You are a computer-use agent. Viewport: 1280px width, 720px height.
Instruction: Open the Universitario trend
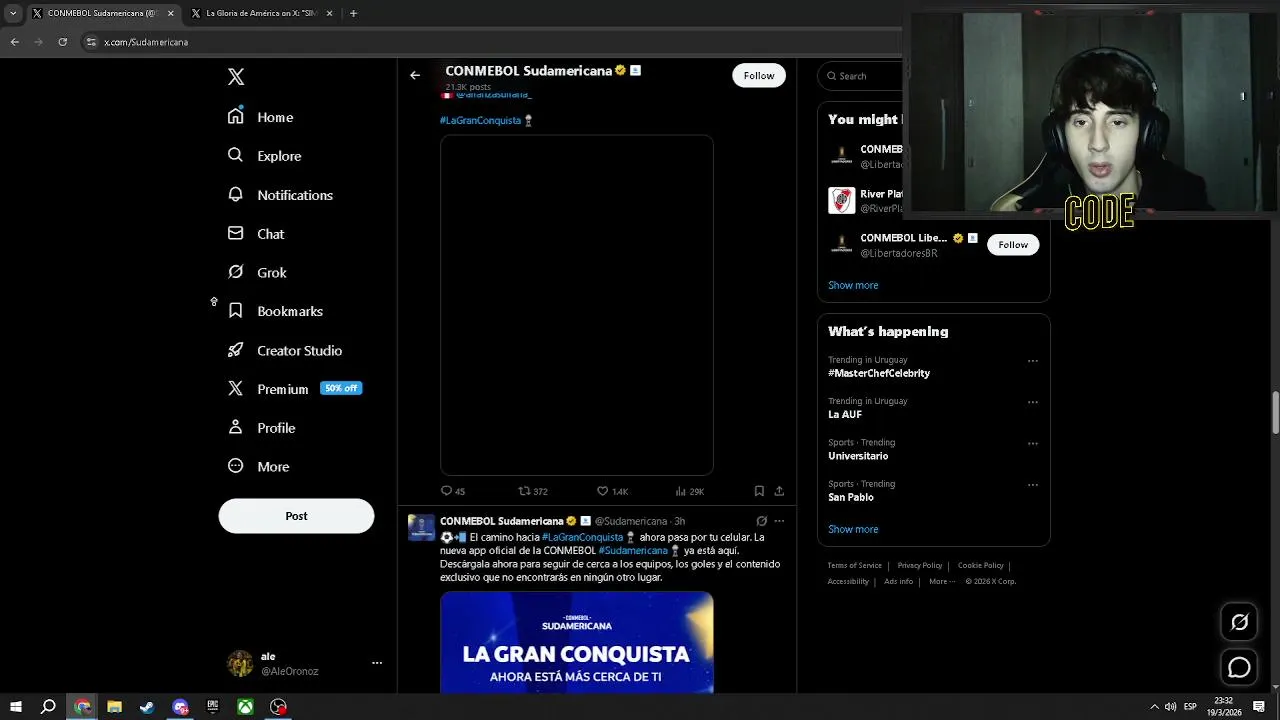pos(858,456)
